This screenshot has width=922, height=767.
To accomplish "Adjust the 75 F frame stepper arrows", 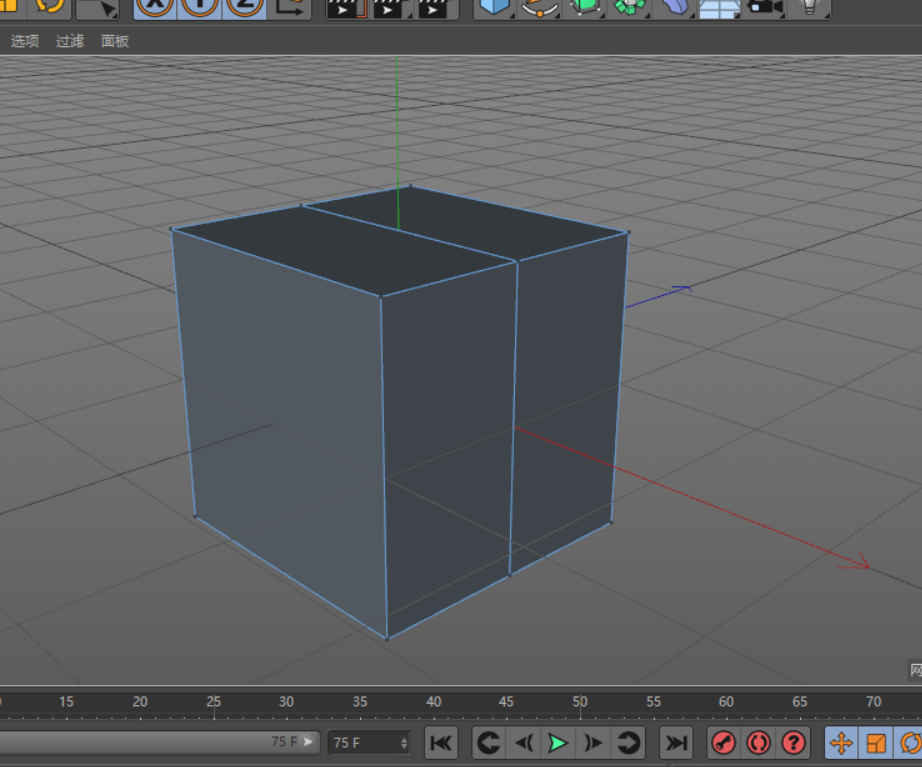I will (x=404, y=743).
